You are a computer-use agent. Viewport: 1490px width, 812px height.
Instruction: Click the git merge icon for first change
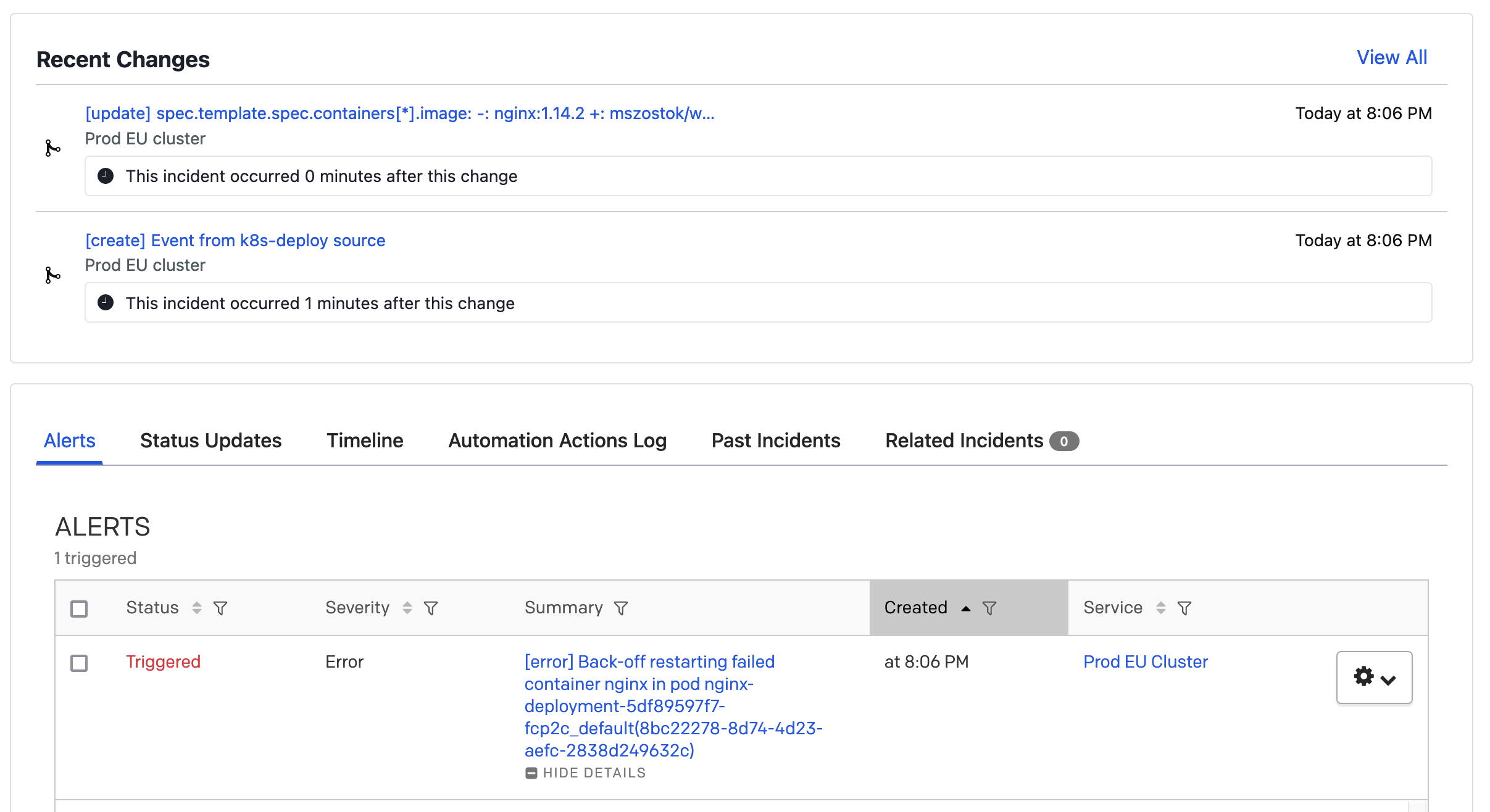(52, 148)
